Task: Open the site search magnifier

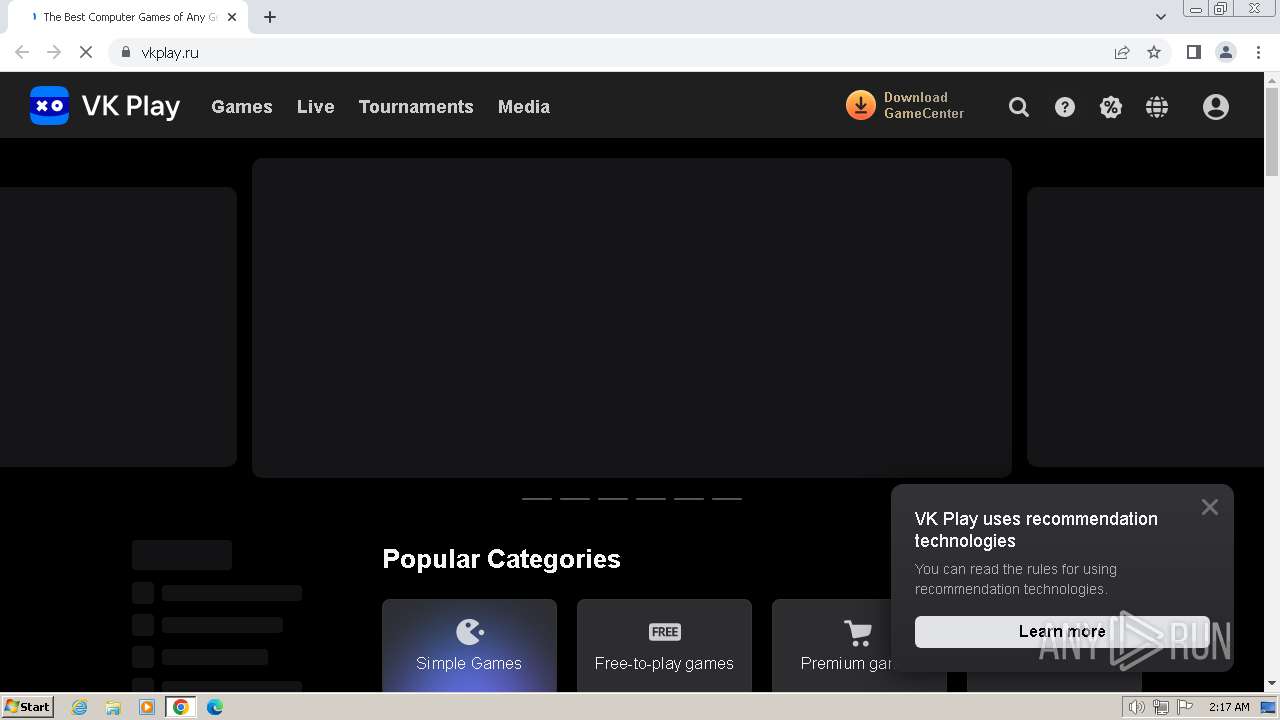Action: coord(1019,107)
